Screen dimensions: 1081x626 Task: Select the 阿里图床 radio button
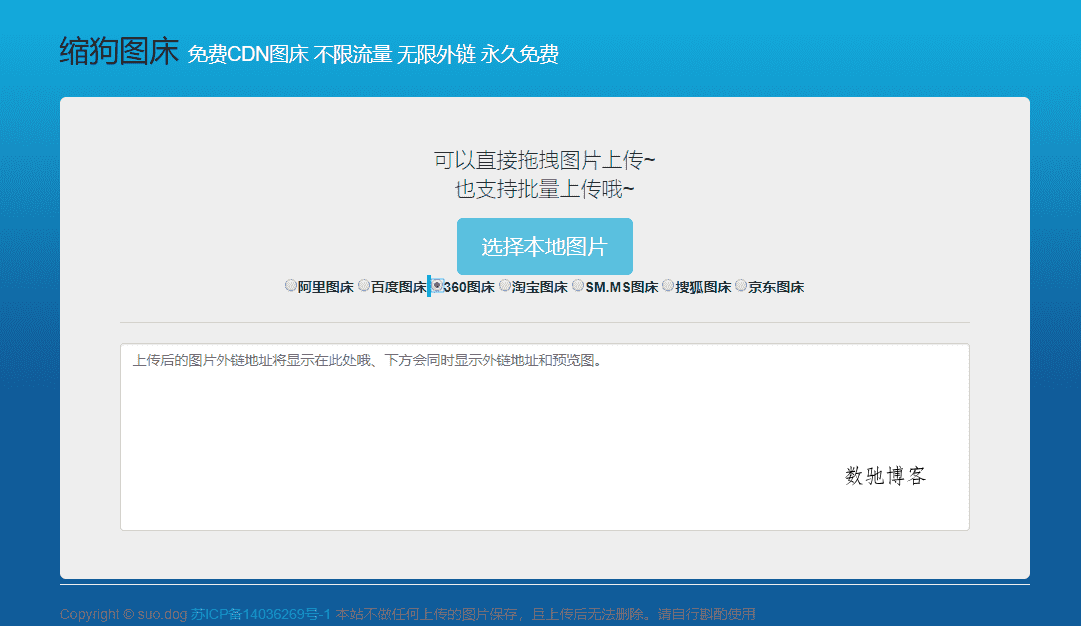290,285
